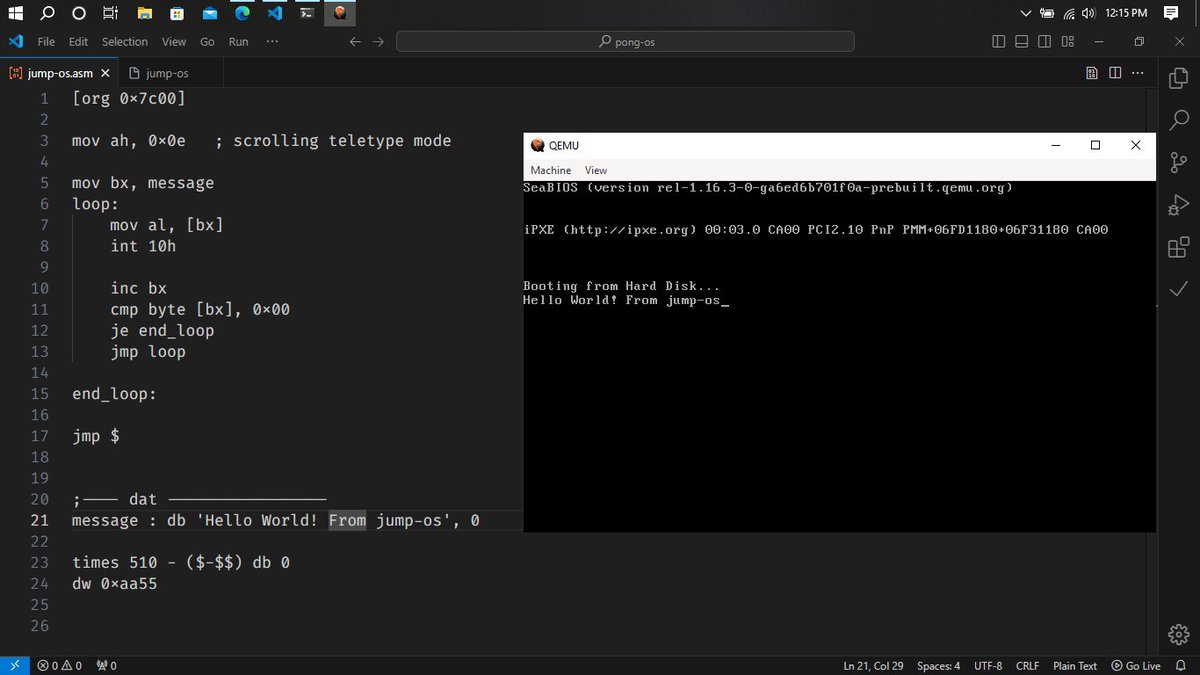This screenshot has height=675, width=1200.
Task: Open the File menu
Action: (x=46, y=42)
